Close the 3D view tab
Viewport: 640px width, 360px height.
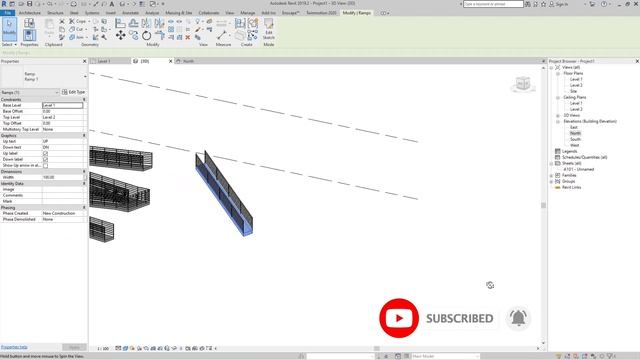click(x=171, y=61)
